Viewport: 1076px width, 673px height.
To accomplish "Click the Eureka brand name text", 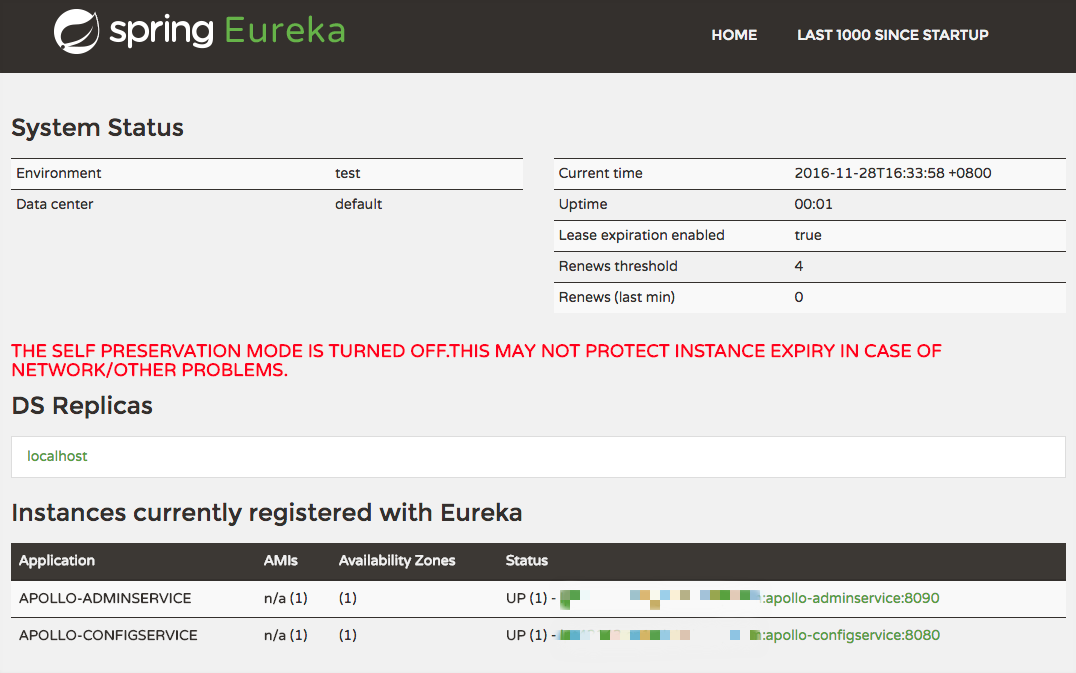I will tap(285, 31).
